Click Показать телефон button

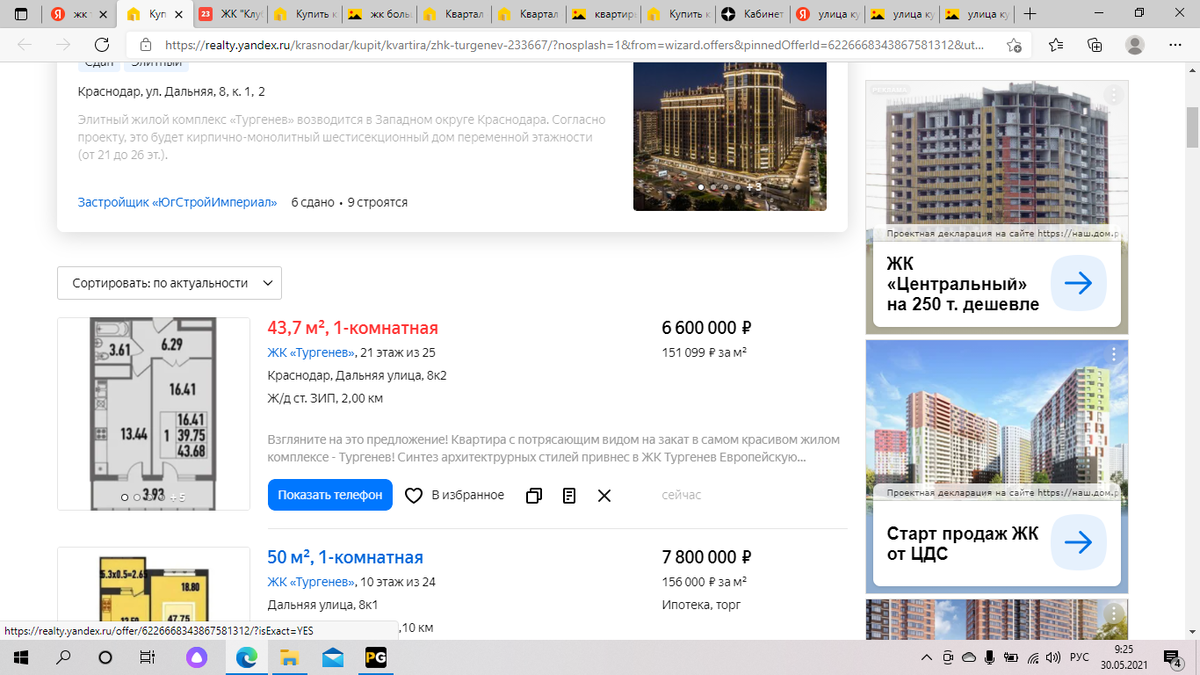pyautogui.click(x=330, y=495)
